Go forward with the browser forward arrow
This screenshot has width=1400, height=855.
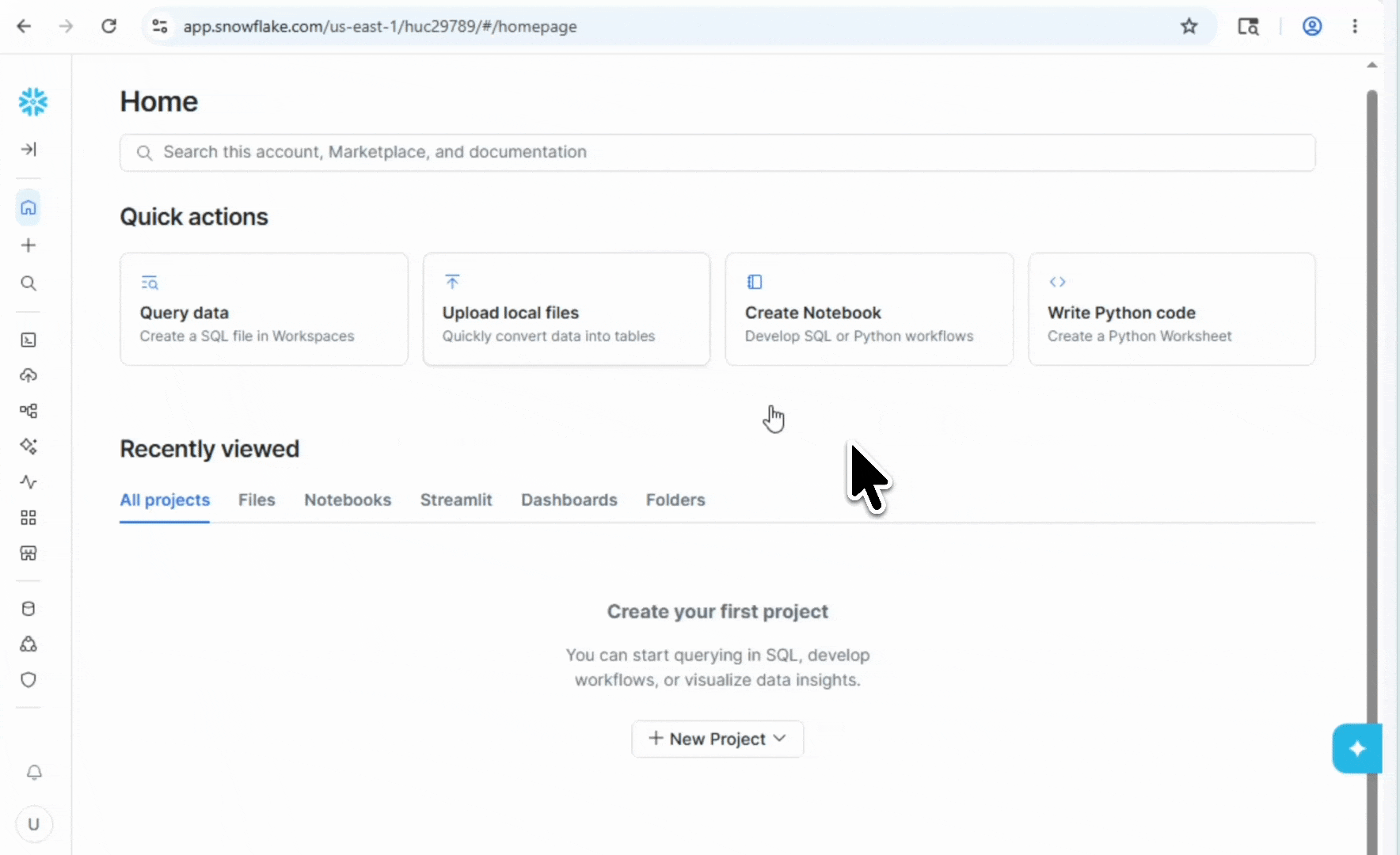point(67,26)
